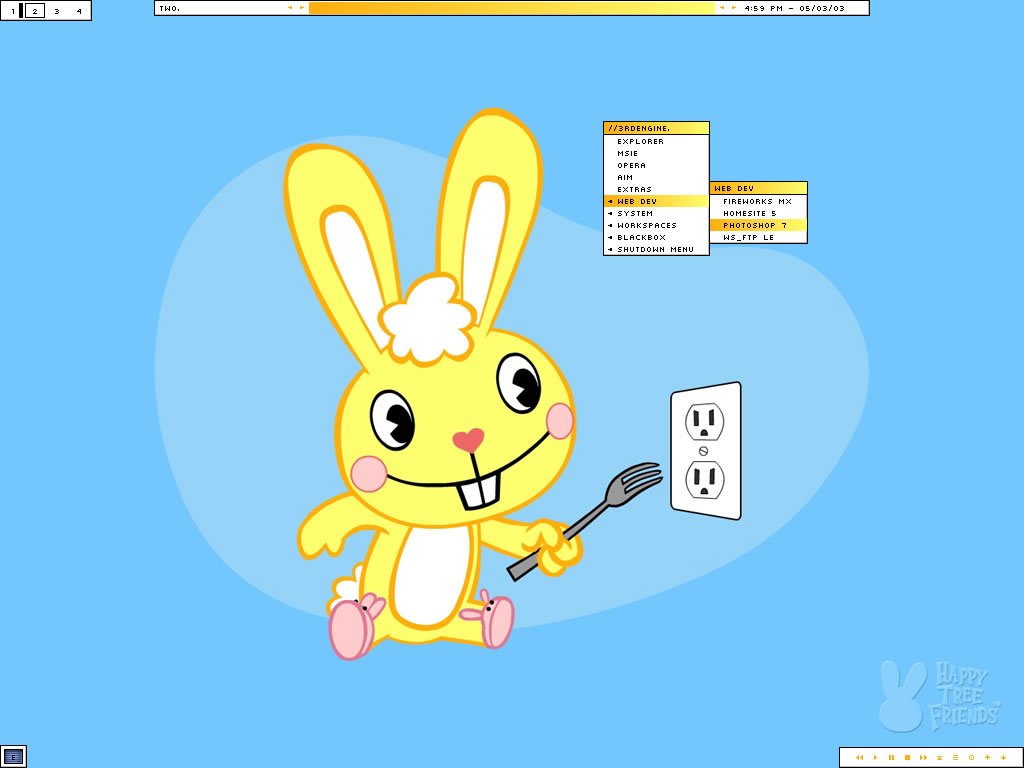Click the E icon in bottom-left tray
The height and width of the screenshot is (768, 1024).
click(x=13, y=757)
